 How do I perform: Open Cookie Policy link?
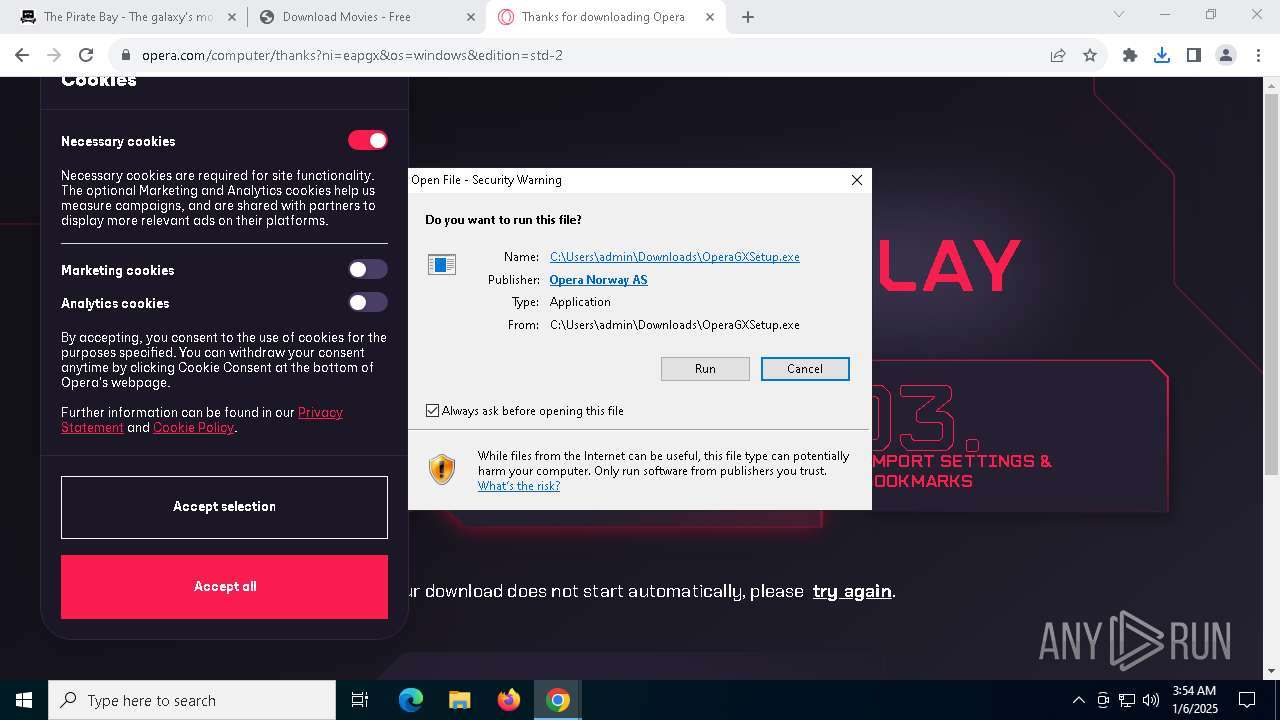coord(193,427)
